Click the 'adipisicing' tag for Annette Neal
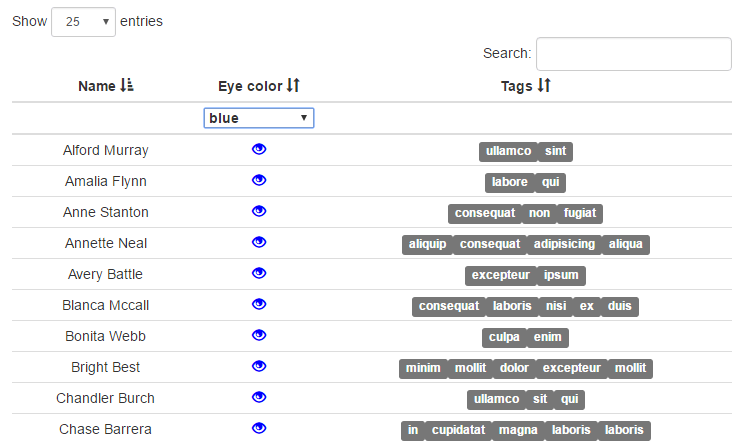The image size is (751, 443). pyautogui.click(x=564, y=244)
